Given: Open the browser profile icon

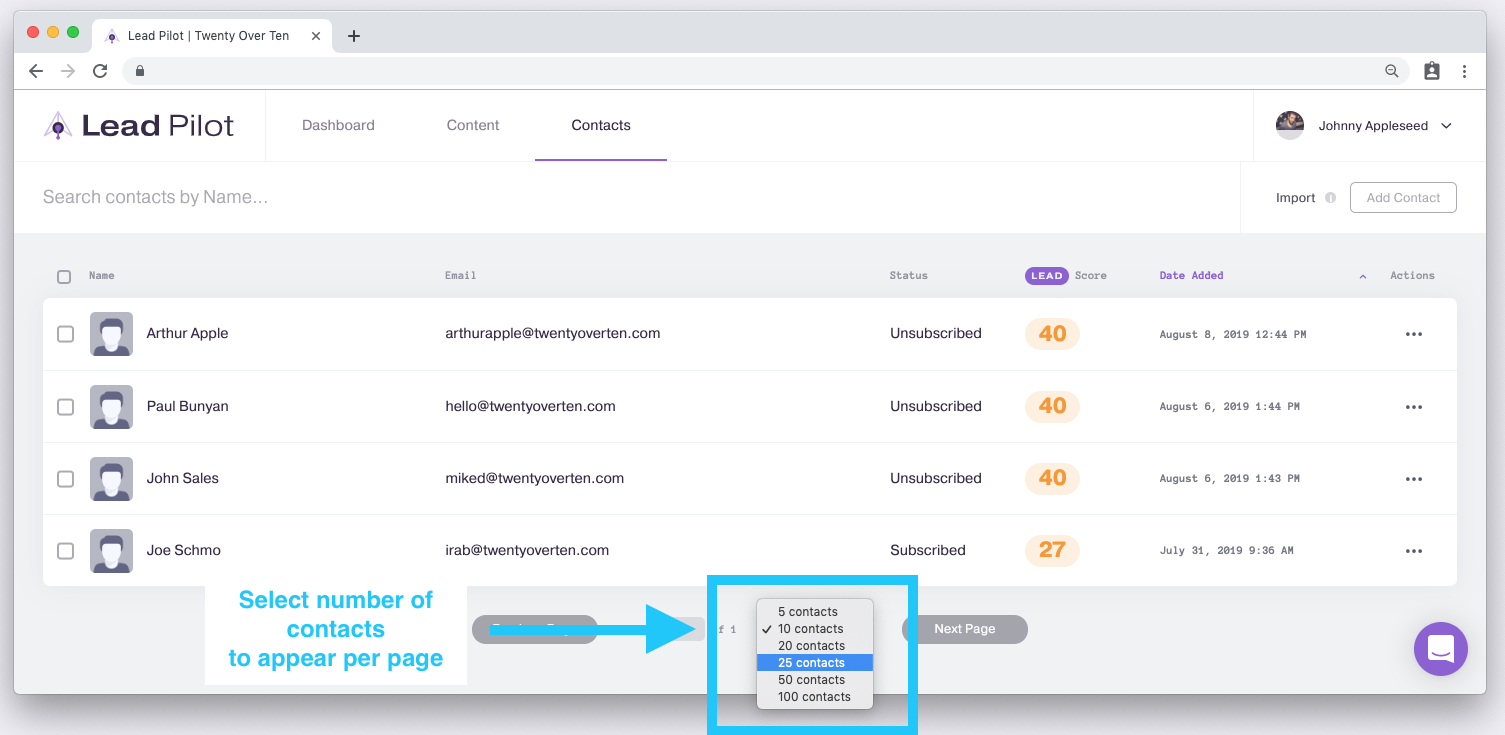Looking at the screenshot, I should (x=1432, y=71).
